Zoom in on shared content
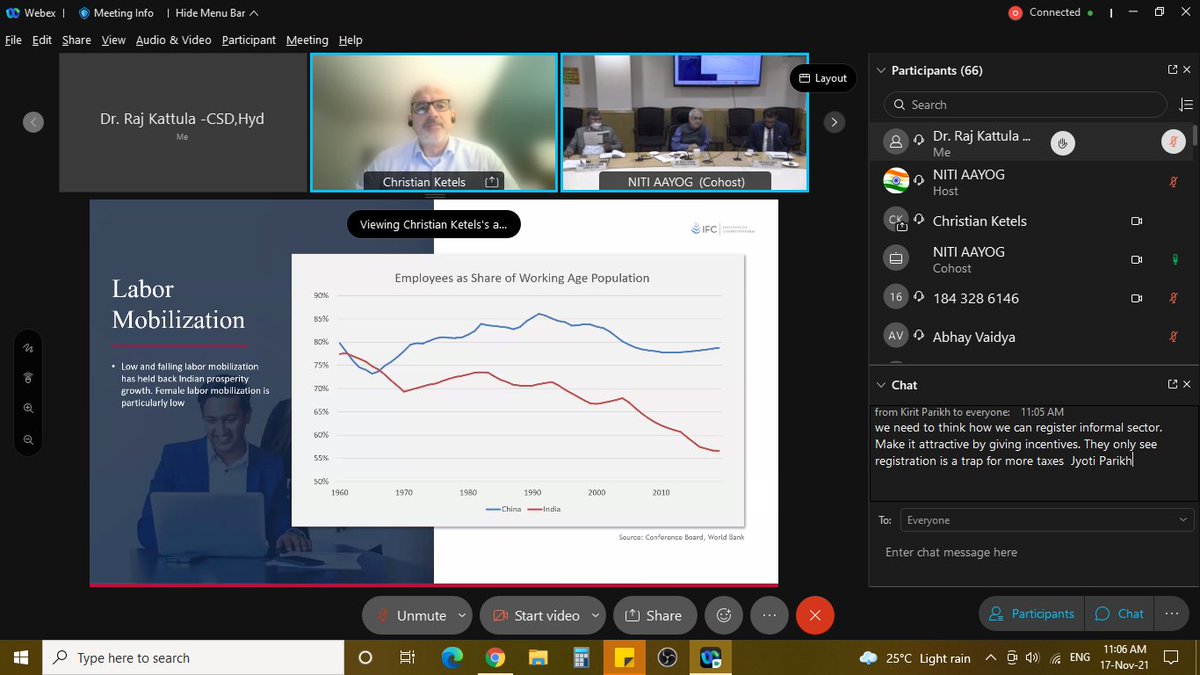This screenshot has width=1200, height=675. [28, 408]
